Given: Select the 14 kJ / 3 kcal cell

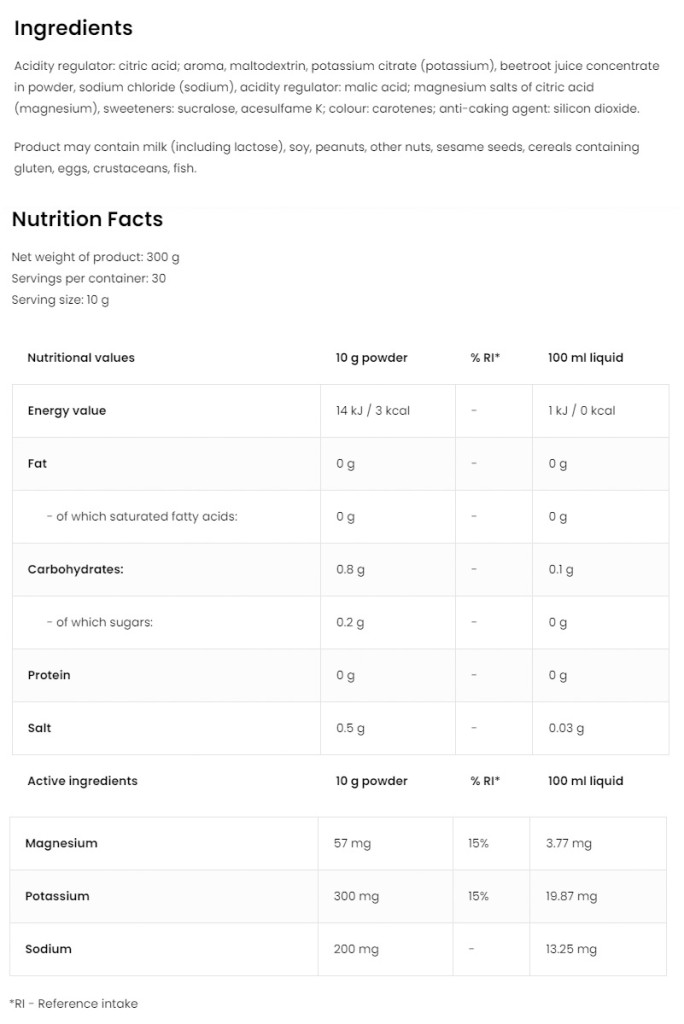Looking at the screenshot, I should (x=373, y=411).
